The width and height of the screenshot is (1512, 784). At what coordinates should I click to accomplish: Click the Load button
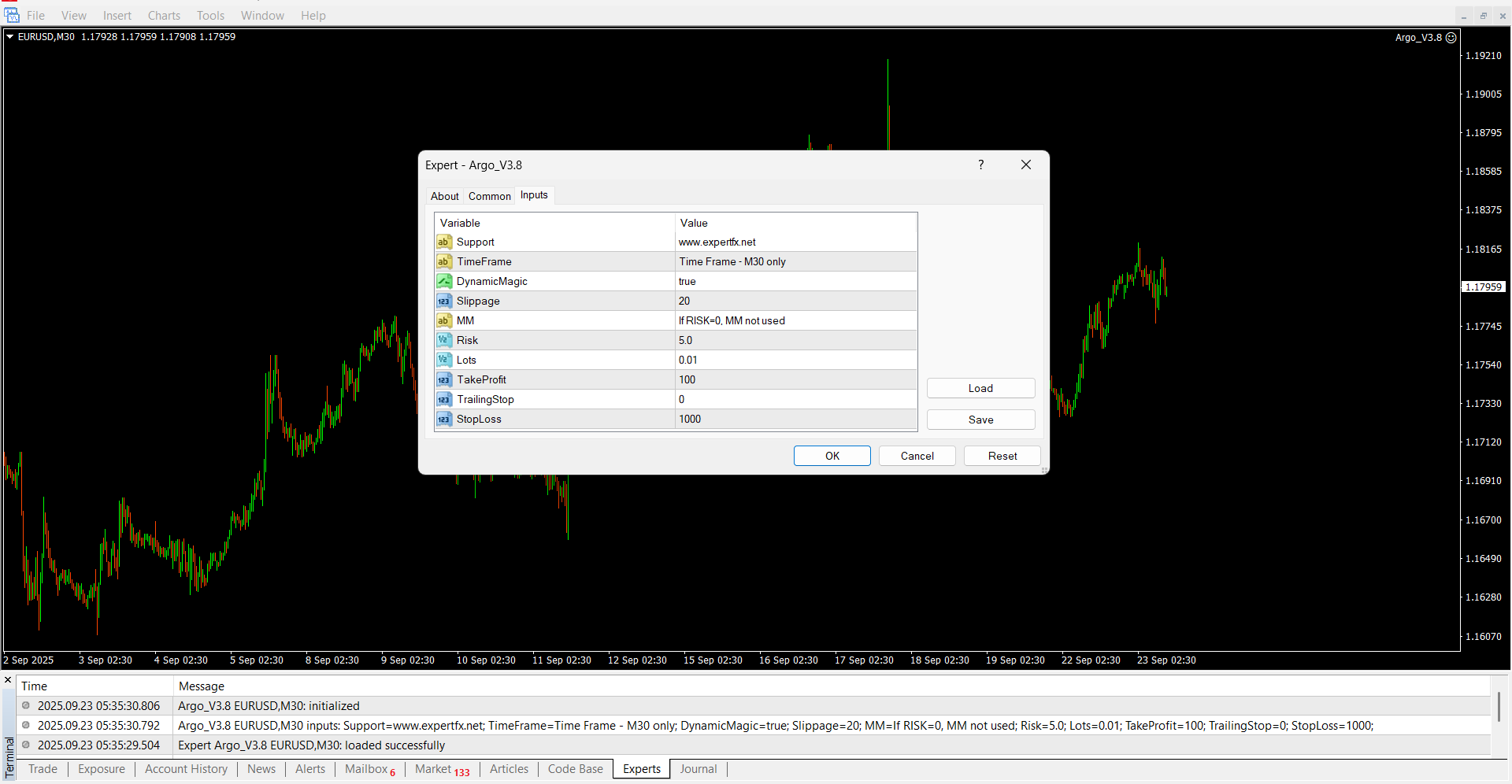coord(980,388)
